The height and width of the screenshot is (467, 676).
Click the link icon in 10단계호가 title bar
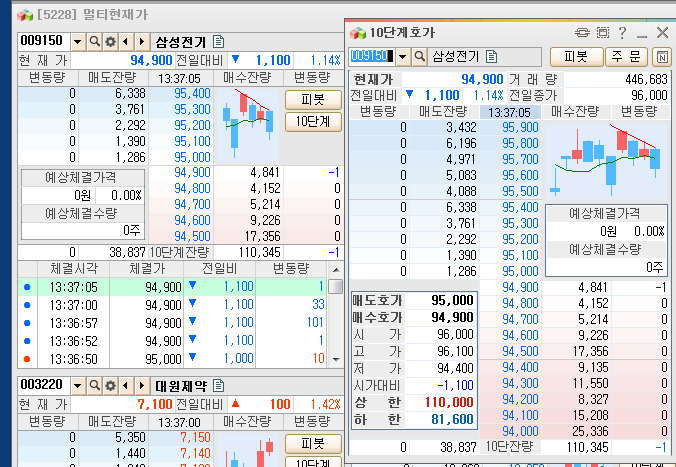point(582,33)
